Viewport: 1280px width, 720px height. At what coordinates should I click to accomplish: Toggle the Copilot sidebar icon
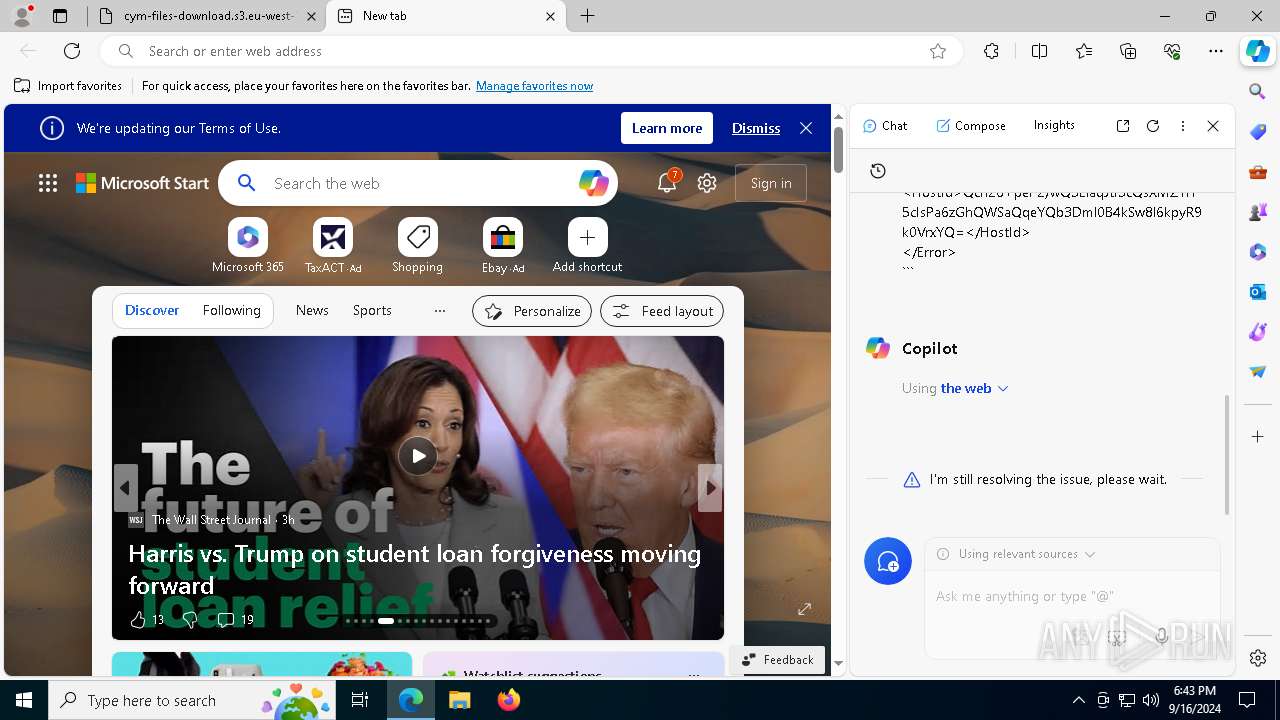1258,51
